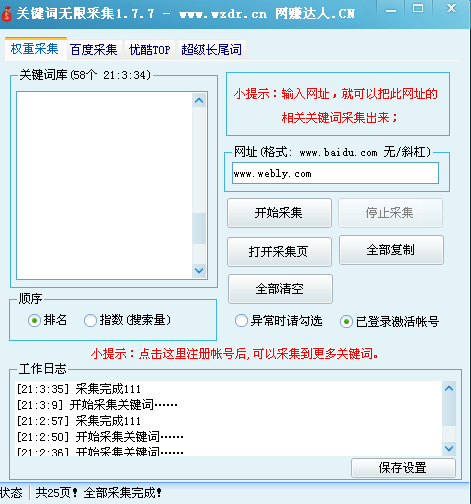Open the 优酷TOP tab
The image size is (471, 504).
pyautogui.click(x=150, y=50)
